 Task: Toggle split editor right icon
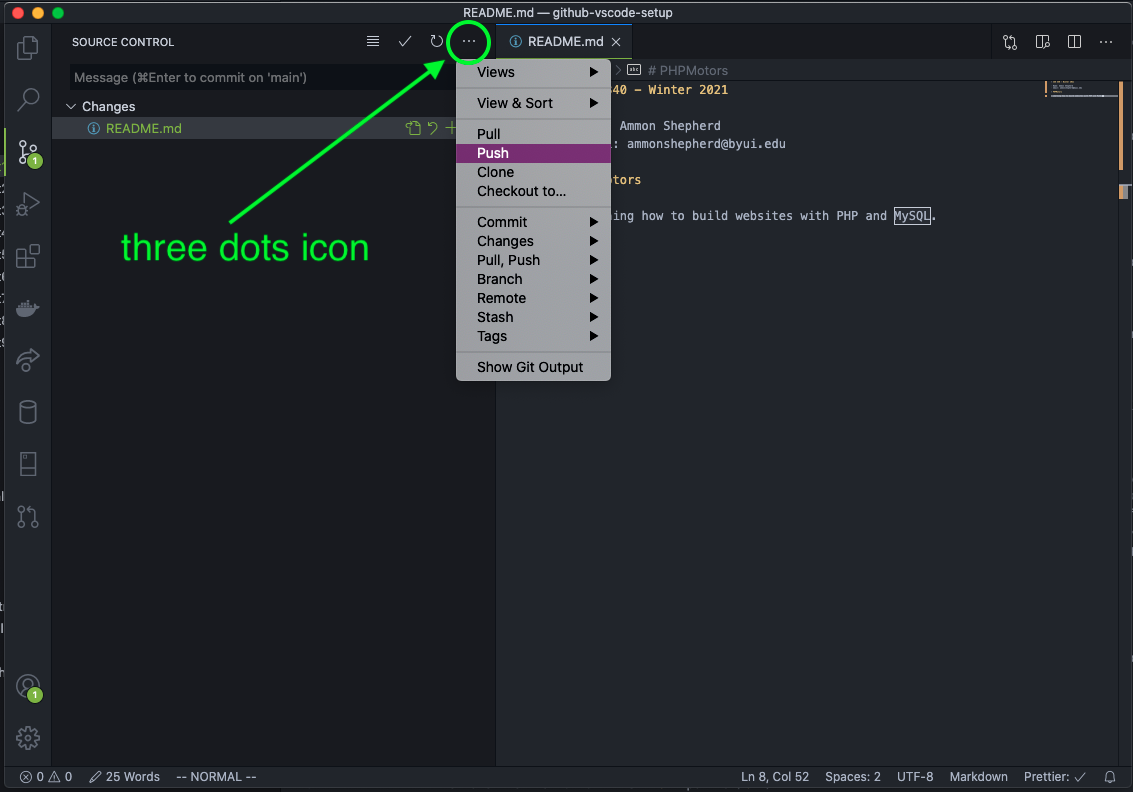tap(1074, 42)
